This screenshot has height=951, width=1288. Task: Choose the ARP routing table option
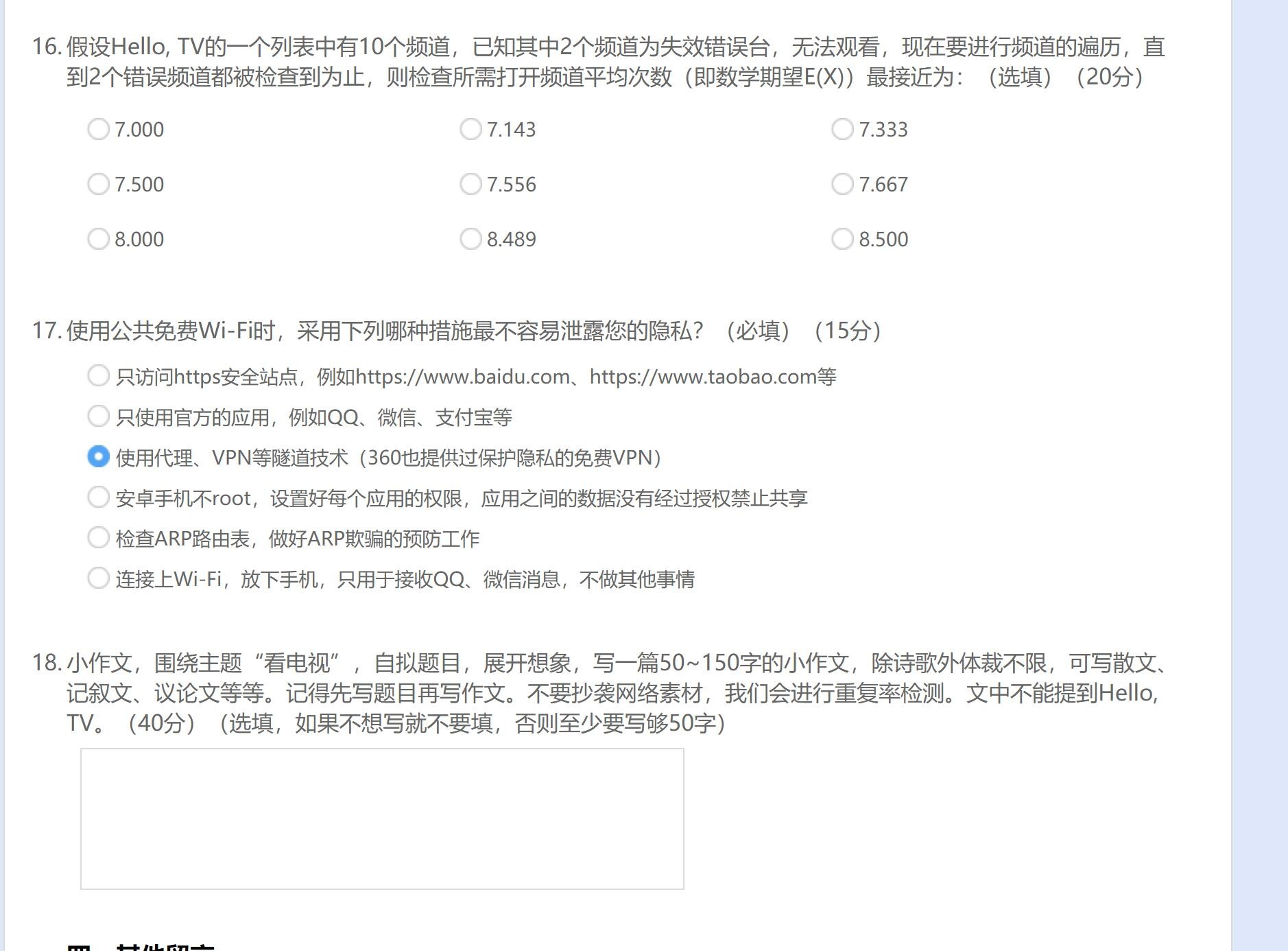99,537
